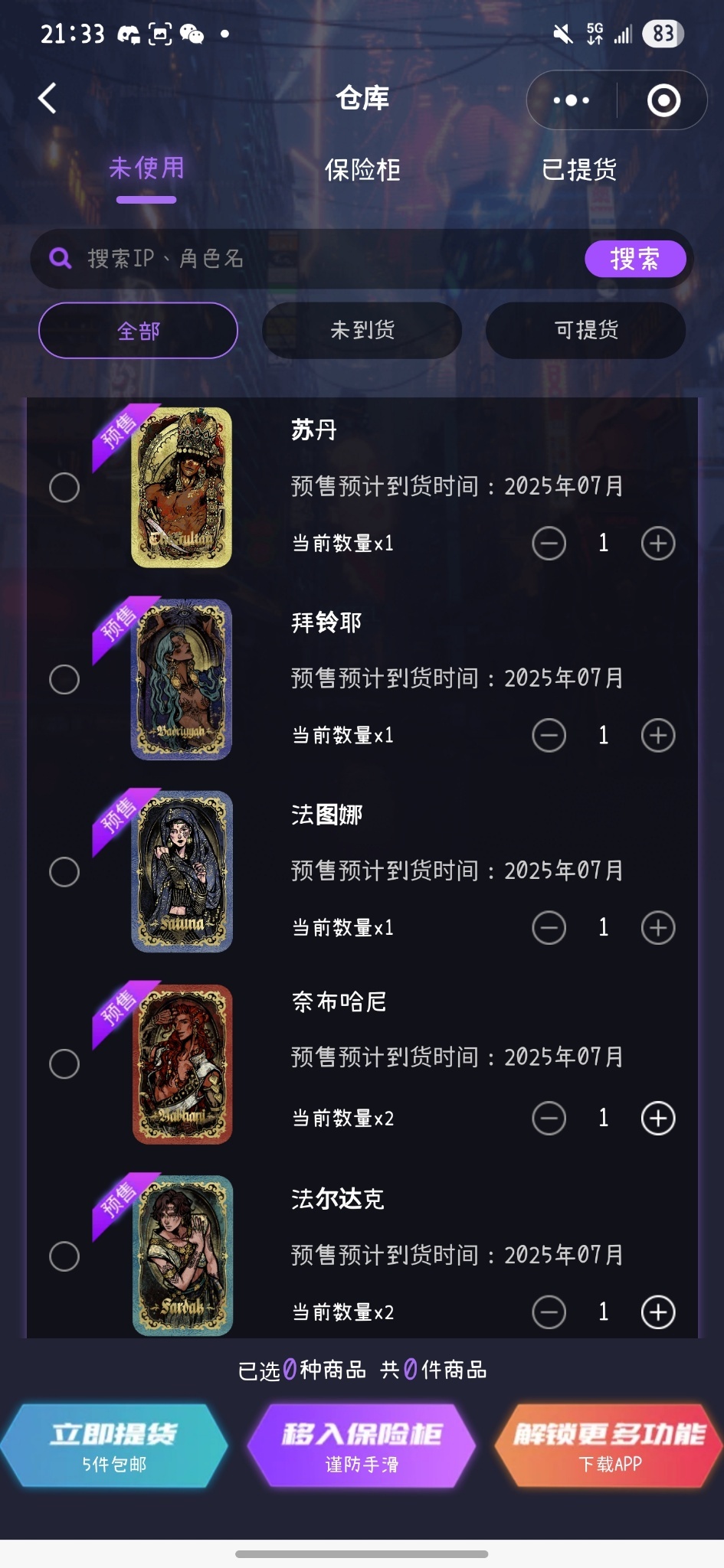Go back with the left arrow icon
724x1568 pixels.
(48, 98)
